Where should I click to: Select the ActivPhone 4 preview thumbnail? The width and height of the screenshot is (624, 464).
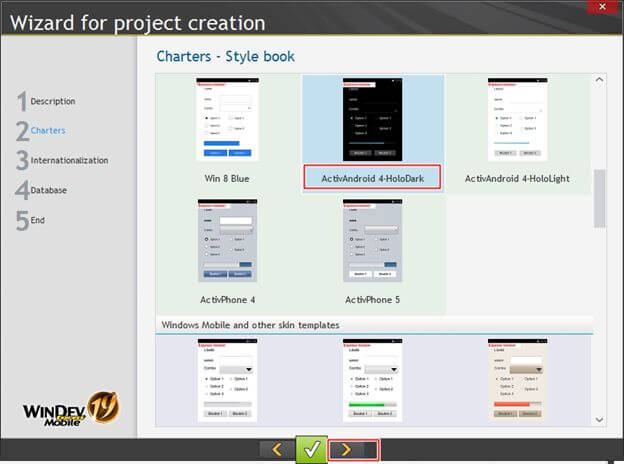pyautogui.click(x=227, y=241)
